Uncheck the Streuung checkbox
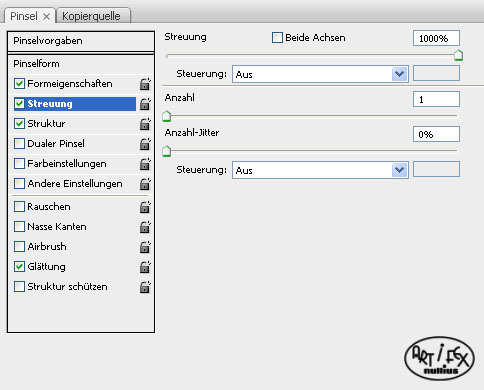 click(19, 103)
